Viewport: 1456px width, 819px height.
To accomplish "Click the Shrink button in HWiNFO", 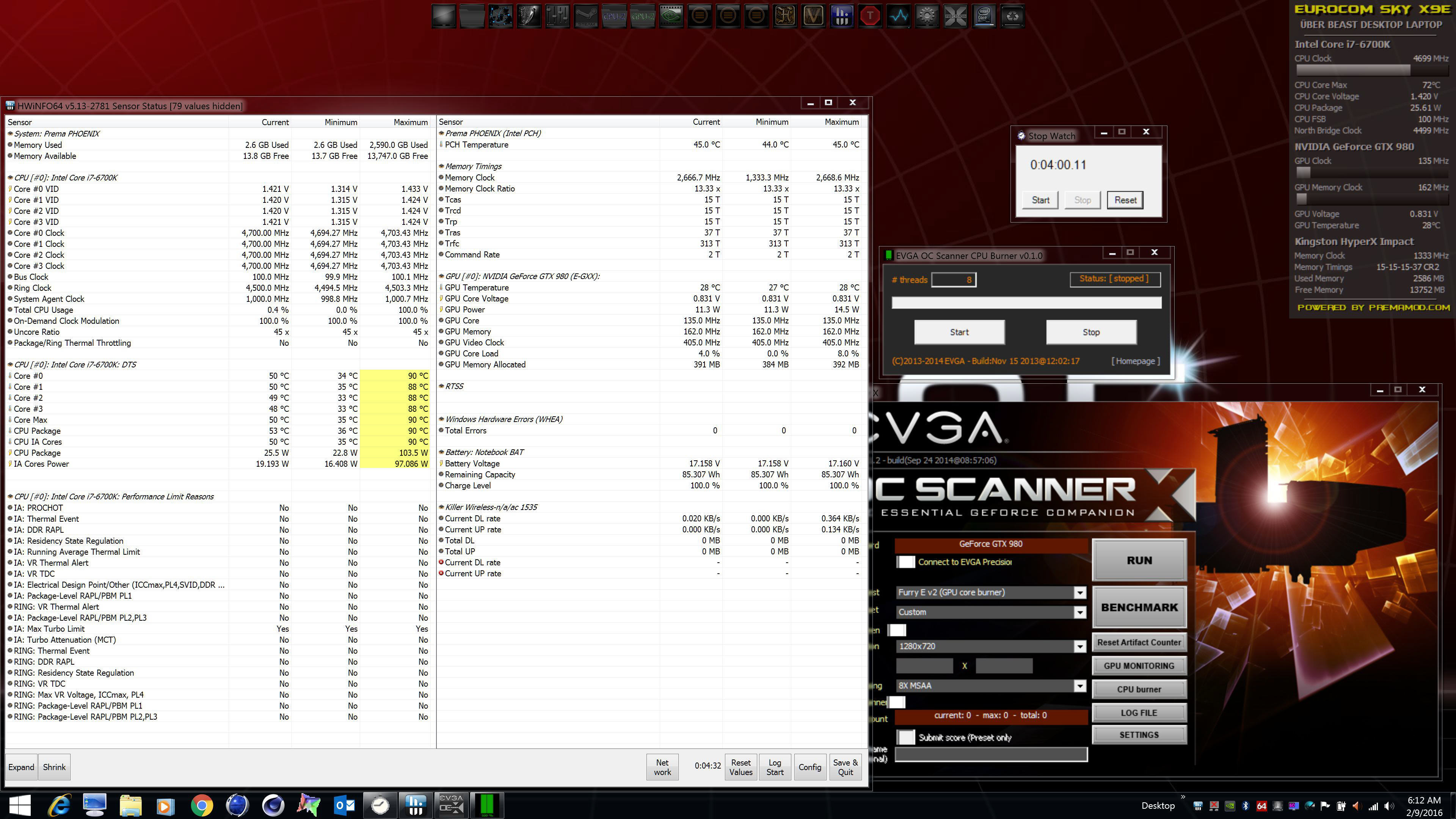I will (x=54, y=767).
